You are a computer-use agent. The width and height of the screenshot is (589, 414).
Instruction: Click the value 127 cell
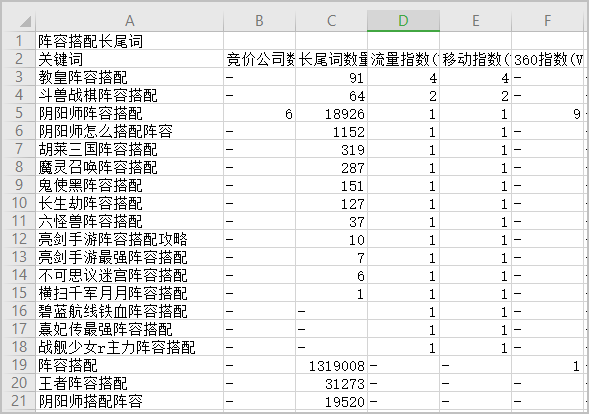click(x=332, y=203)
